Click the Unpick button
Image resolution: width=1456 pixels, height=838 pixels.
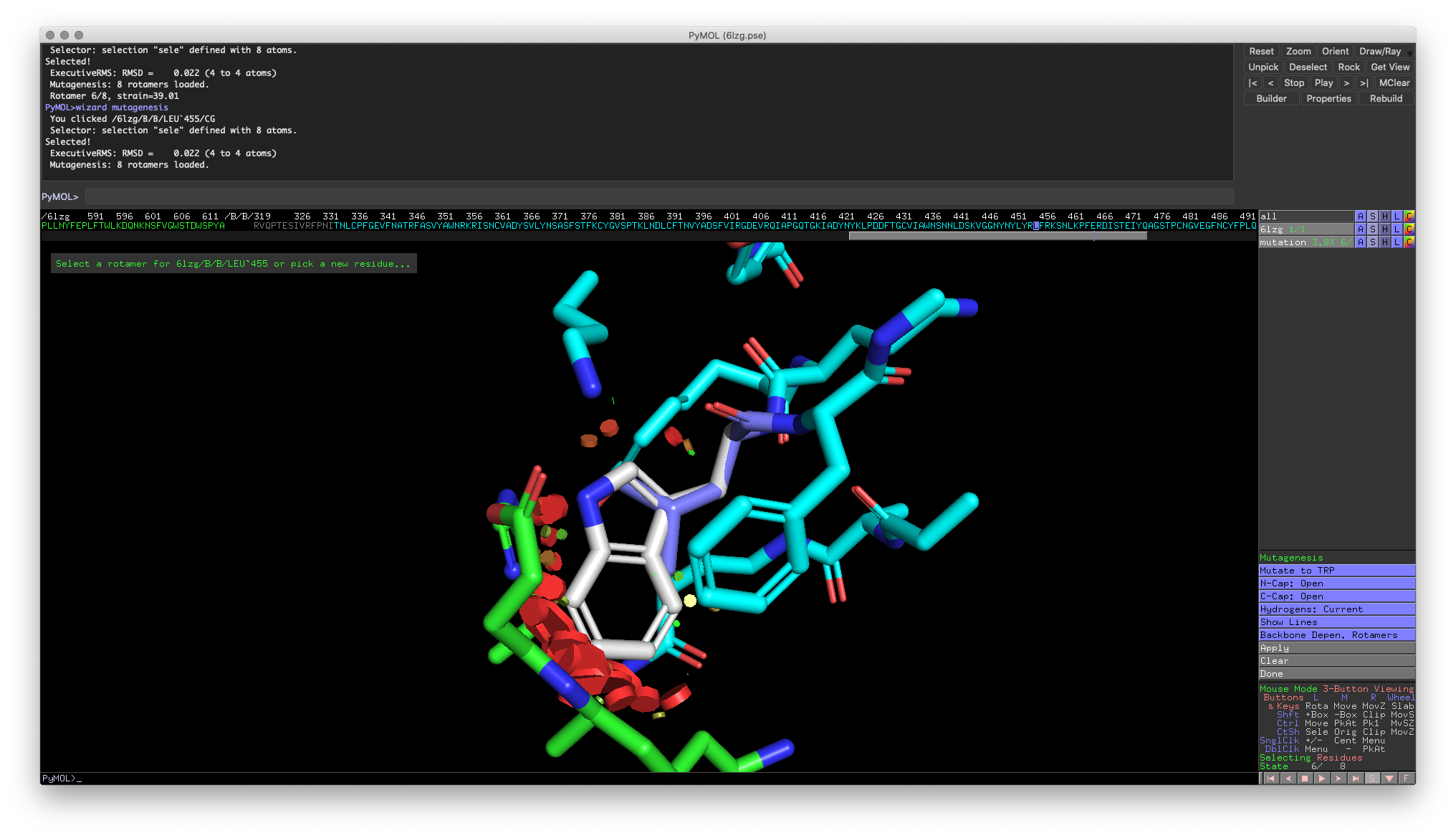coord(1263,67)
